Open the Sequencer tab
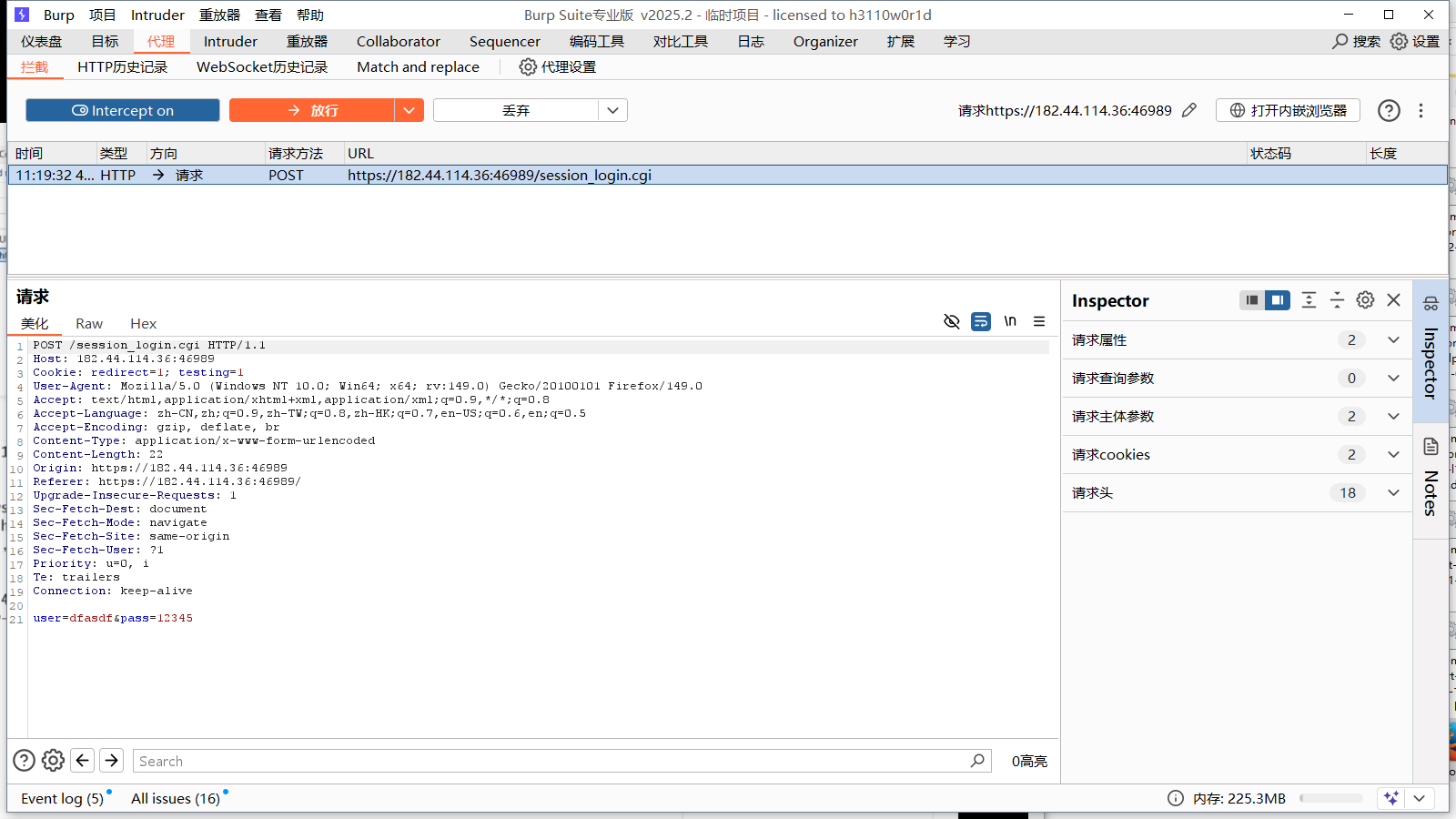Screen dimensions: 1456x819 pyautogui.click(x=505, y=41)
